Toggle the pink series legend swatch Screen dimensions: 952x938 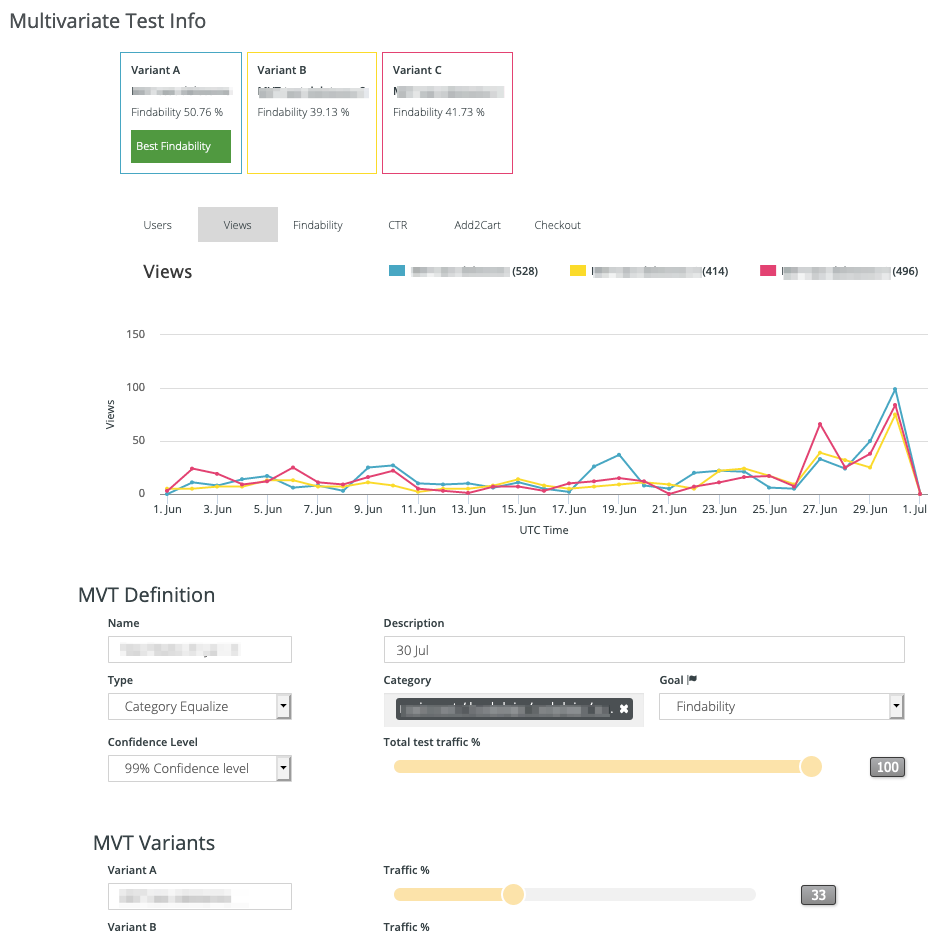click(x=768, y=271)
